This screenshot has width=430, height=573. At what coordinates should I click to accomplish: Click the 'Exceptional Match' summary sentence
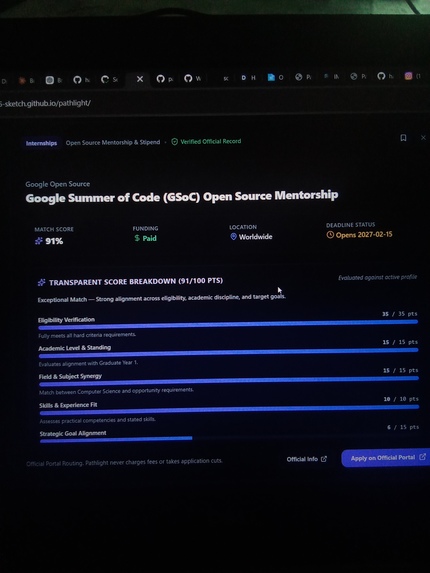click(x=161, y=298)
